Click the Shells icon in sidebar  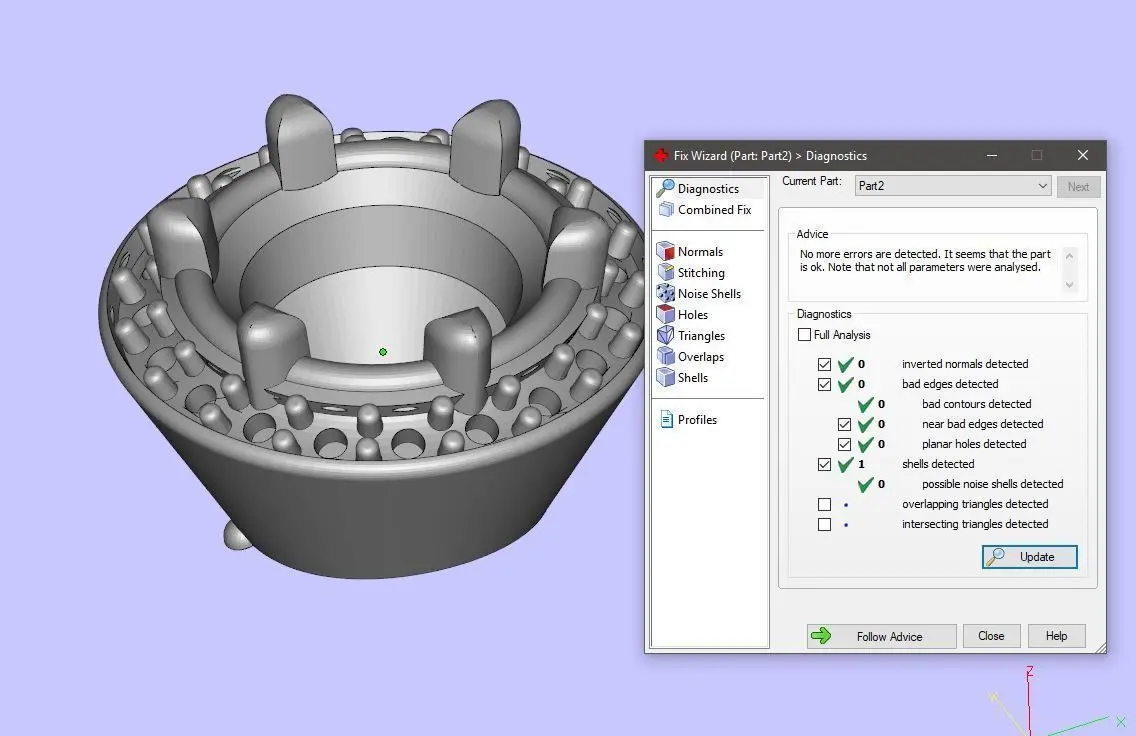click(x=665, y=377)
